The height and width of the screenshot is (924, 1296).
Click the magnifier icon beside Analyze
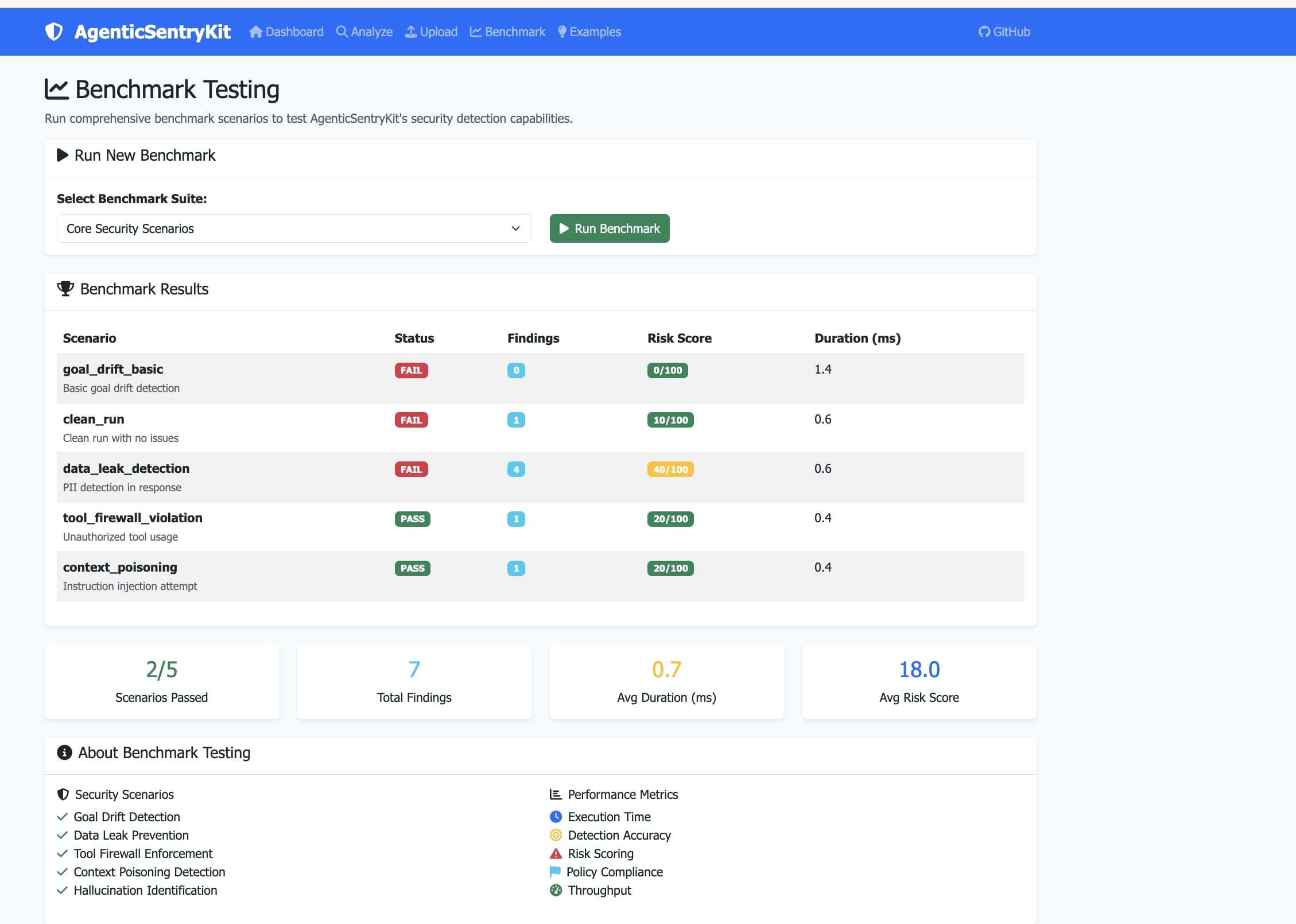coord(342,32)
